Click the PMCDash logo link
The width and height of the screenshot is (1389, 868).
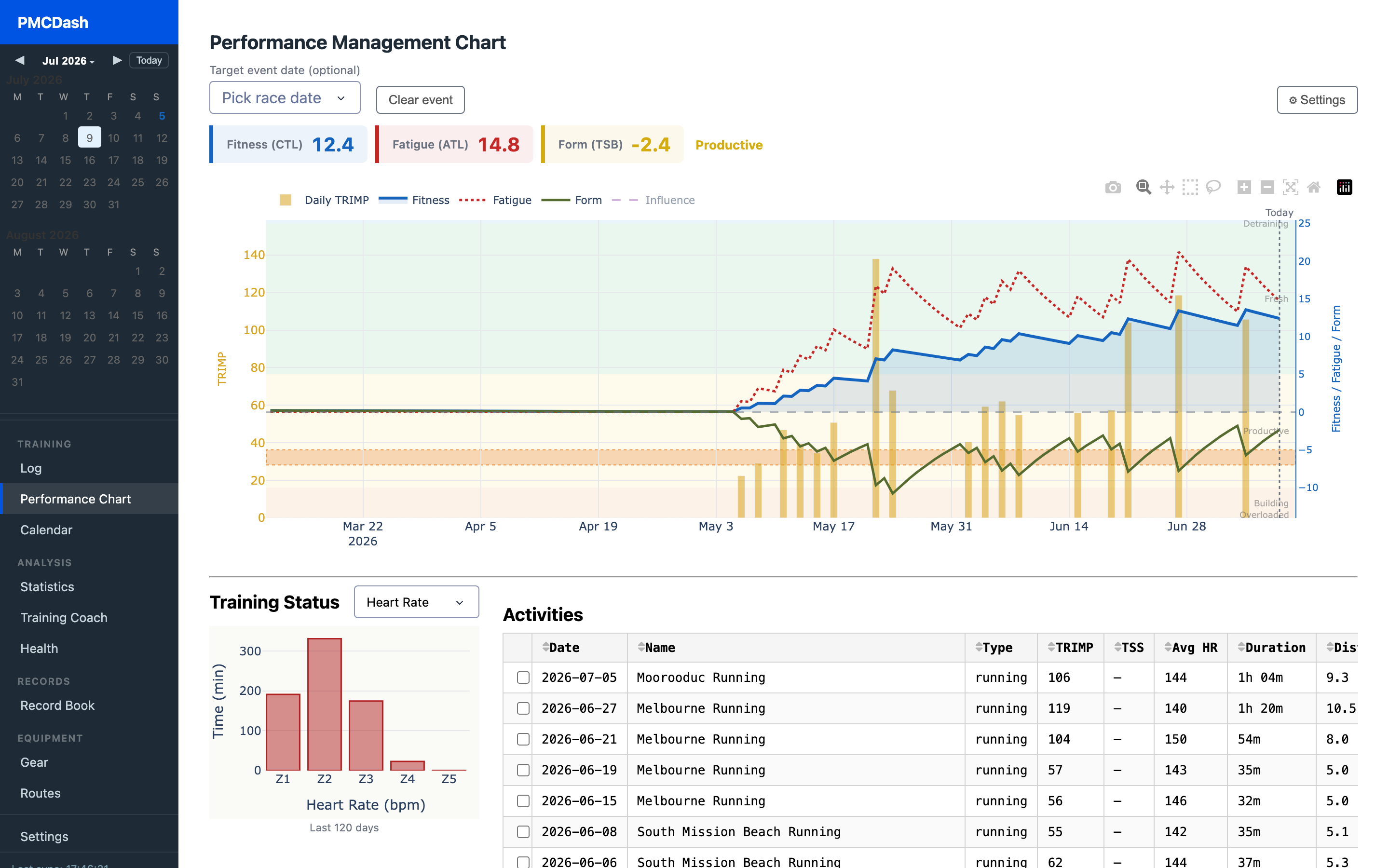53,22
